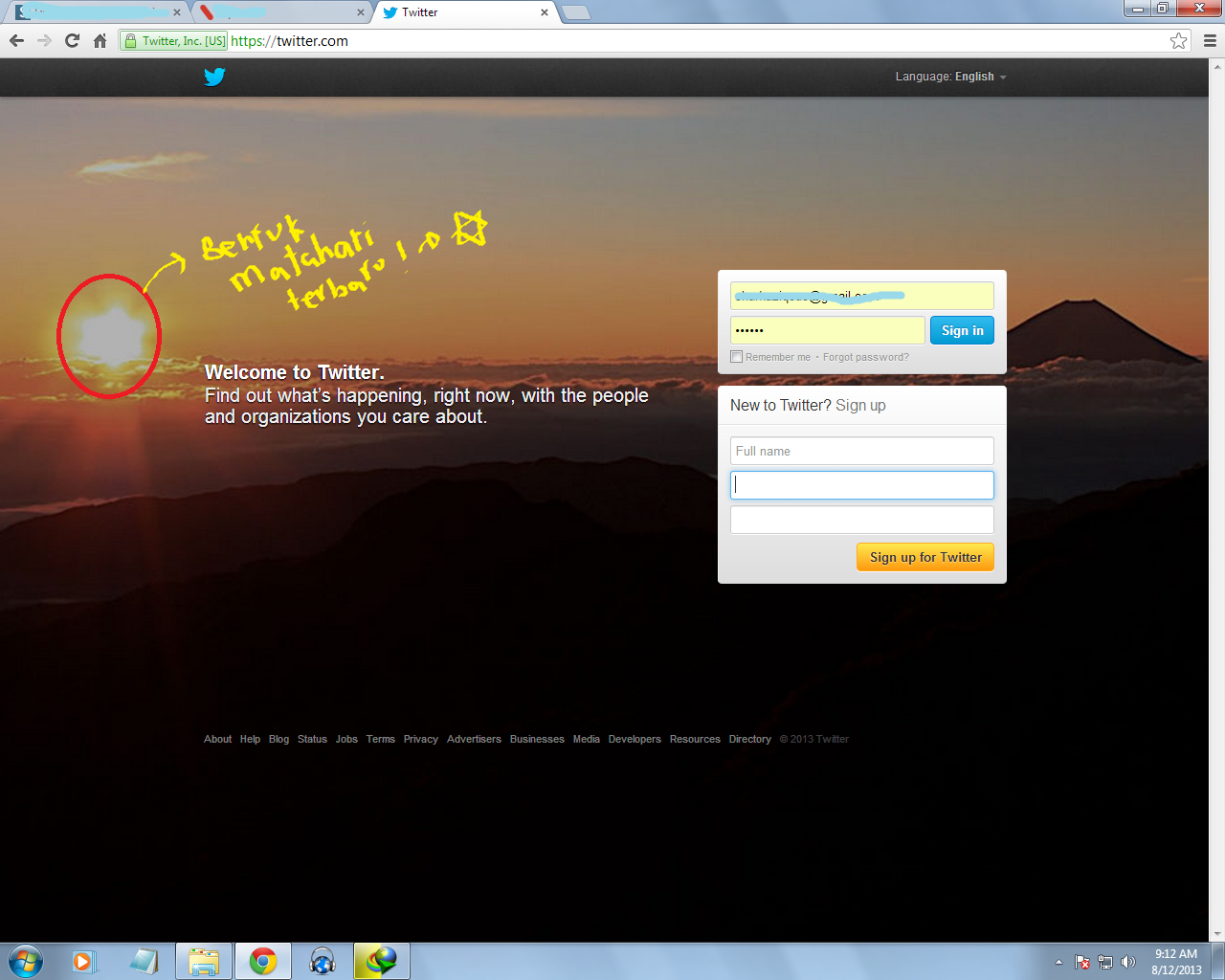This screenshot has width=1225, height=980.
Task: Open the Windows Start button
Action: coord(25,961)
